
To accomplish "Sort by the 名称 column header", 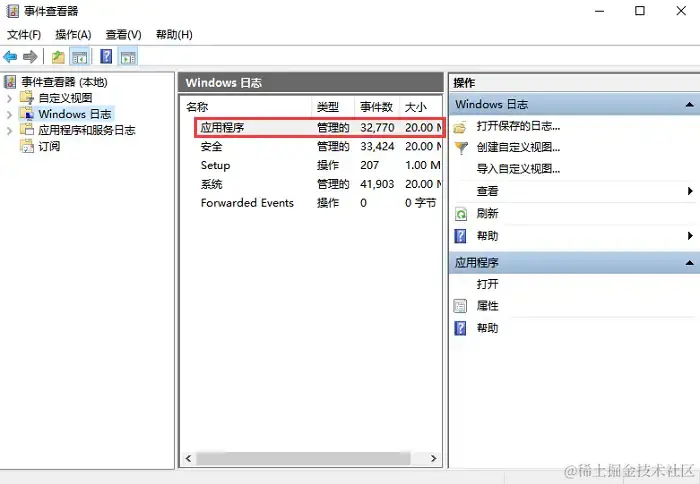I will (x=246, y=107).
